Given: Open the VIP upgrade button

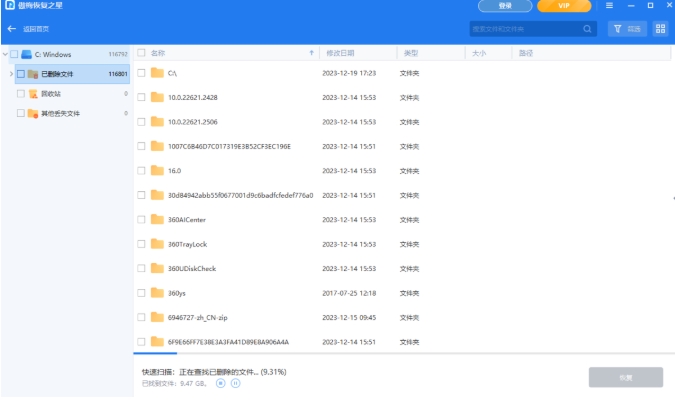Looking at the screenshot, I should [563, 6].
